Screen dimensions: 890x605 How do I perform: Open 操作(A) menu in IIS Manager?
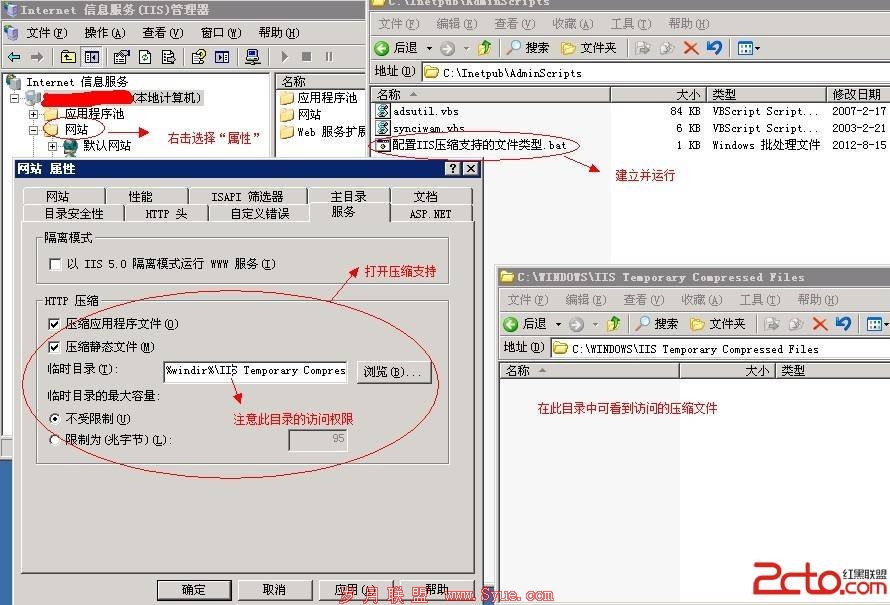[x=104, y=33]
